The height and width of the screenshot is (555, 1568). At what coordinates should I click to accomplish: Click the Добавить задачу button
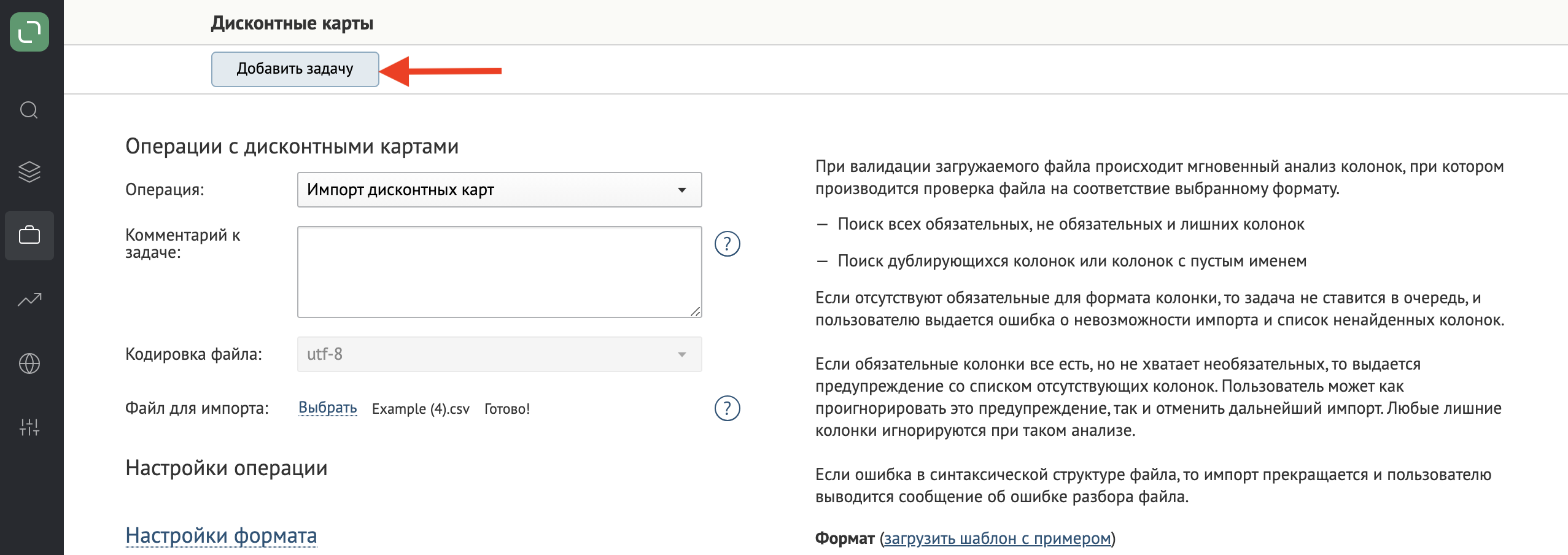tap(295, 69)
